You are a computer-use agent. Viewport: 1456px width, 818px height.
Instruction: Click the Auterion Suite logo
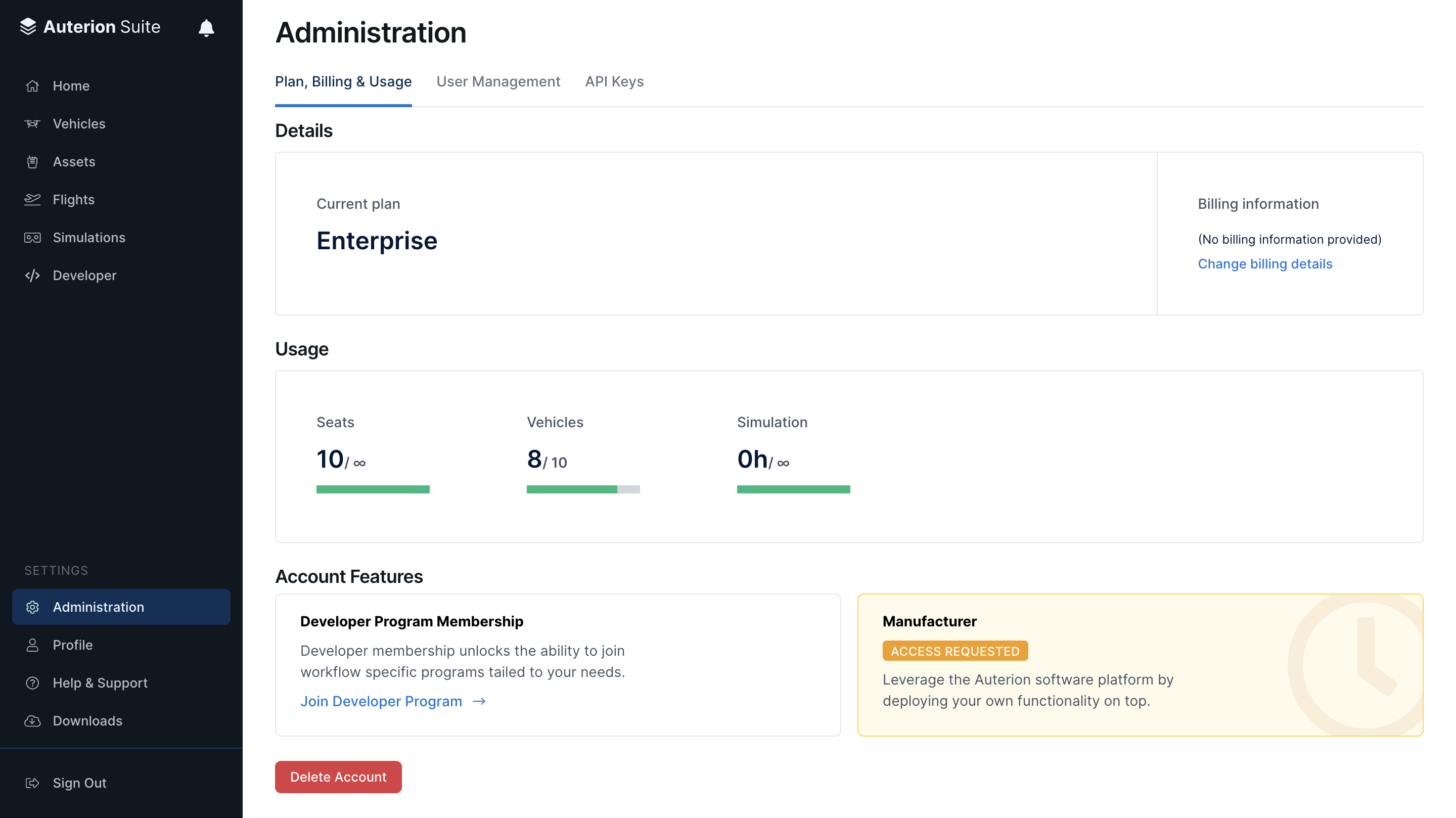(x=90, y=27)
